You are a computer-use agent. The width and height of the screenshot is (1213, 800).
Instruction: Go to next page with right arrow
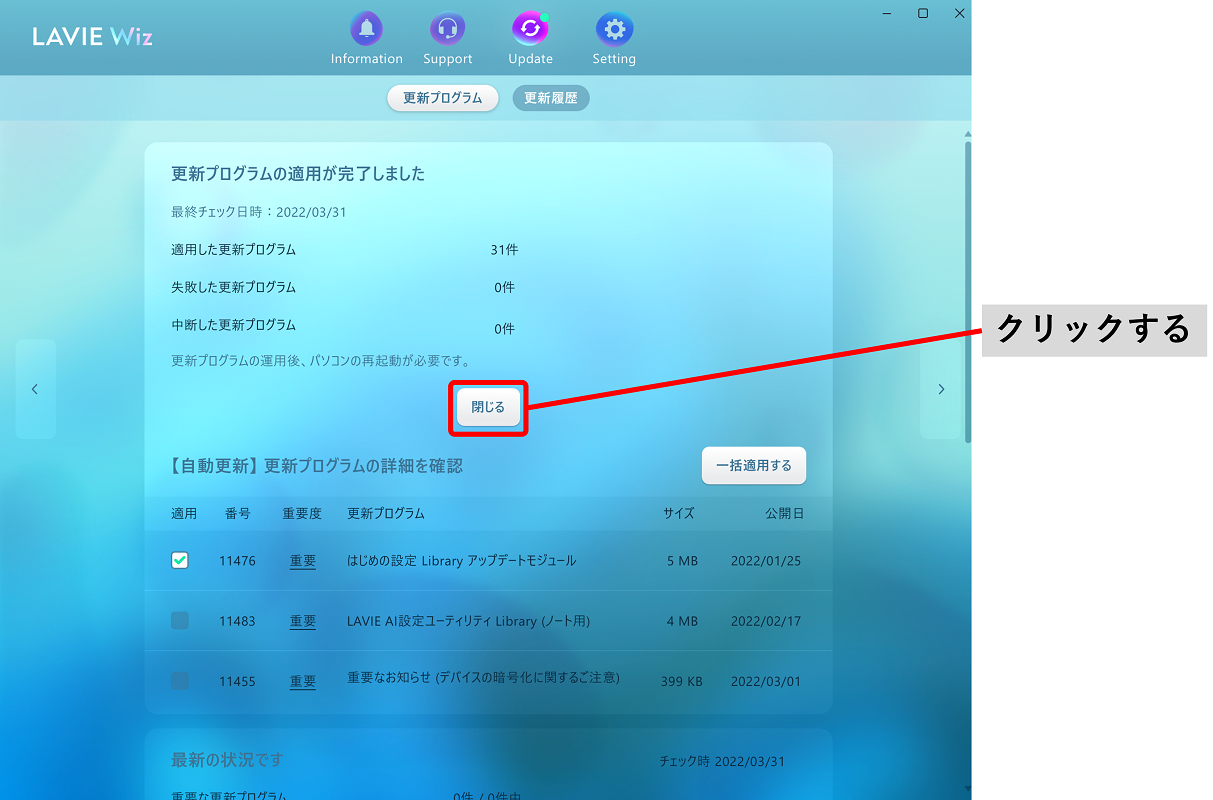coord(940,389)
